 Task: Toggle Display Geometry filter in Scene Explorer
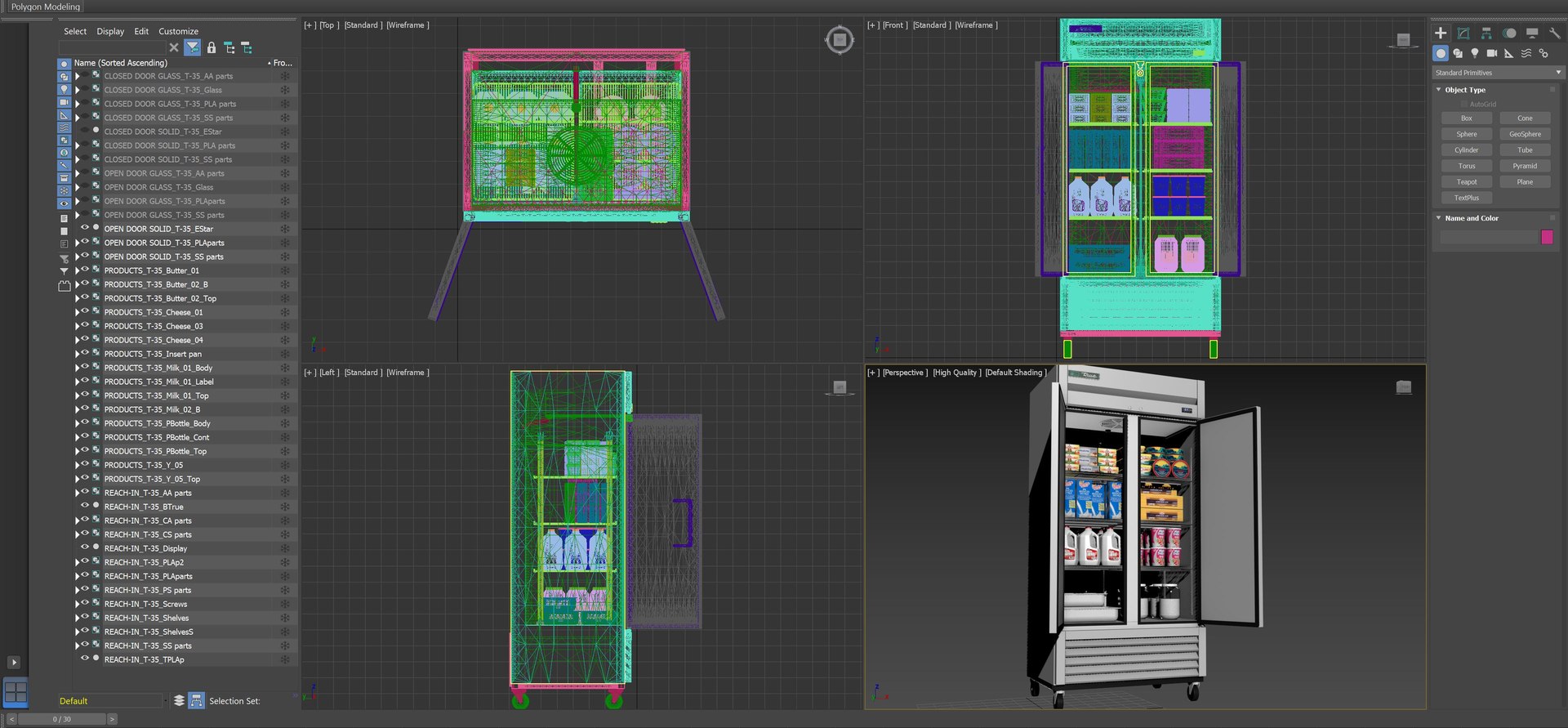65,64
